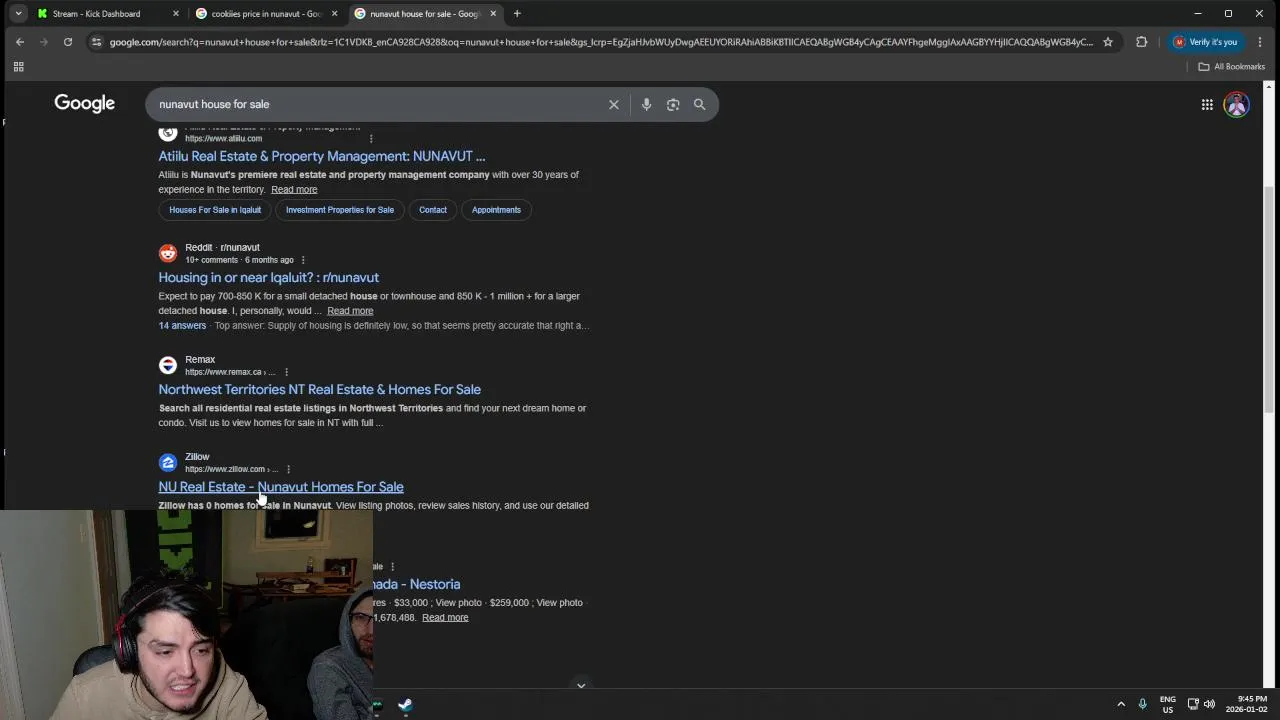Click View photo after $33,000
This screenshot has height=720, width=1280.
[x=459, y=603]
